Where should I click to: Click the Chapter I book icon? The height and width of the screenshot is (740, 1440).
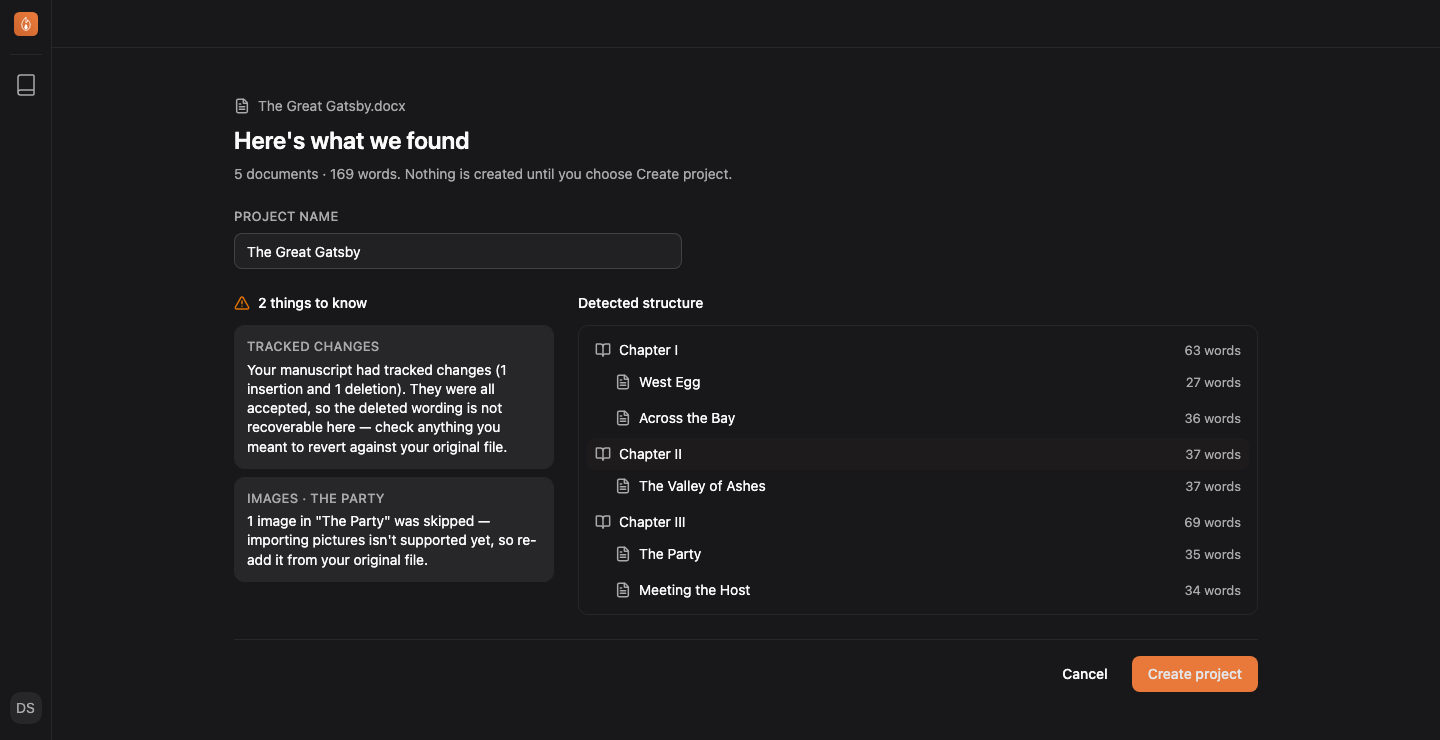(x=603, y=350)
